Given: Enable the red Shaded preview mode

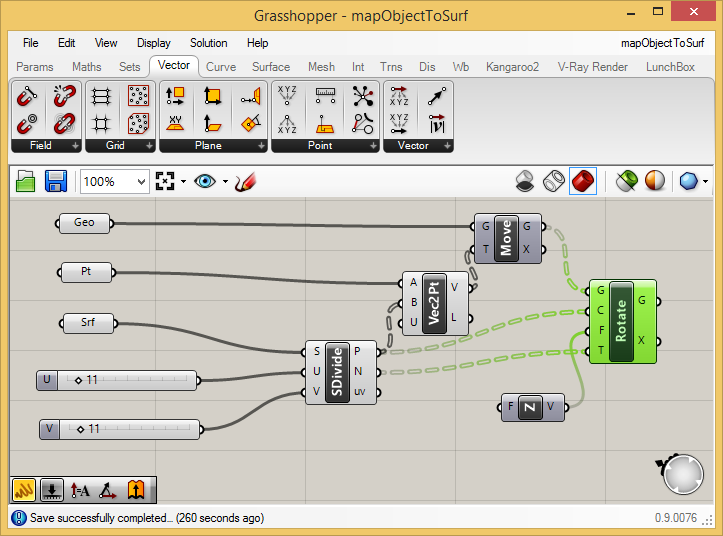Looking at the screenshot, I should 583,181.
